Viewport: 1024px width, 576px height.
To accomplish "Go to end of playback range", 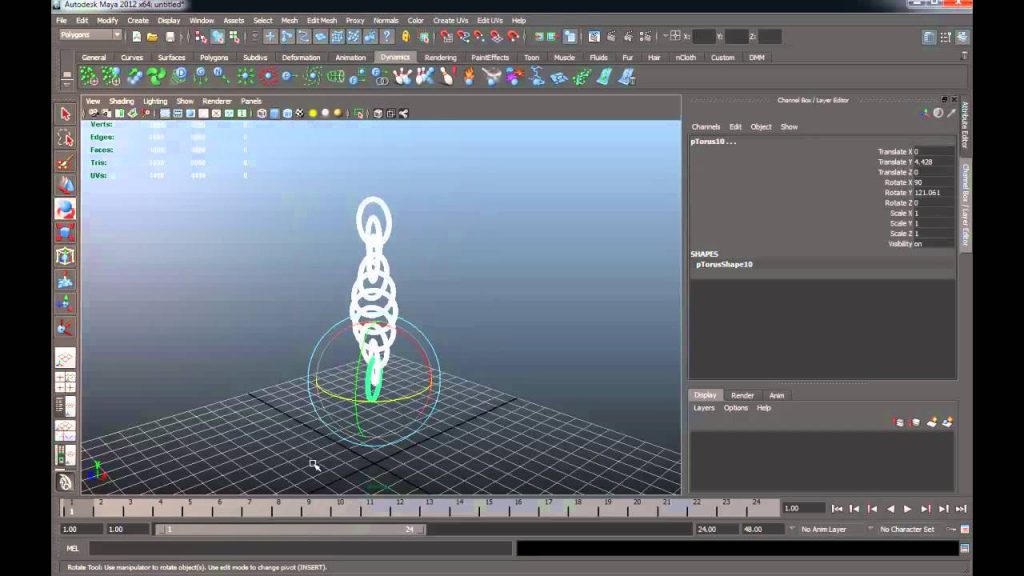I will coord(961,509).
